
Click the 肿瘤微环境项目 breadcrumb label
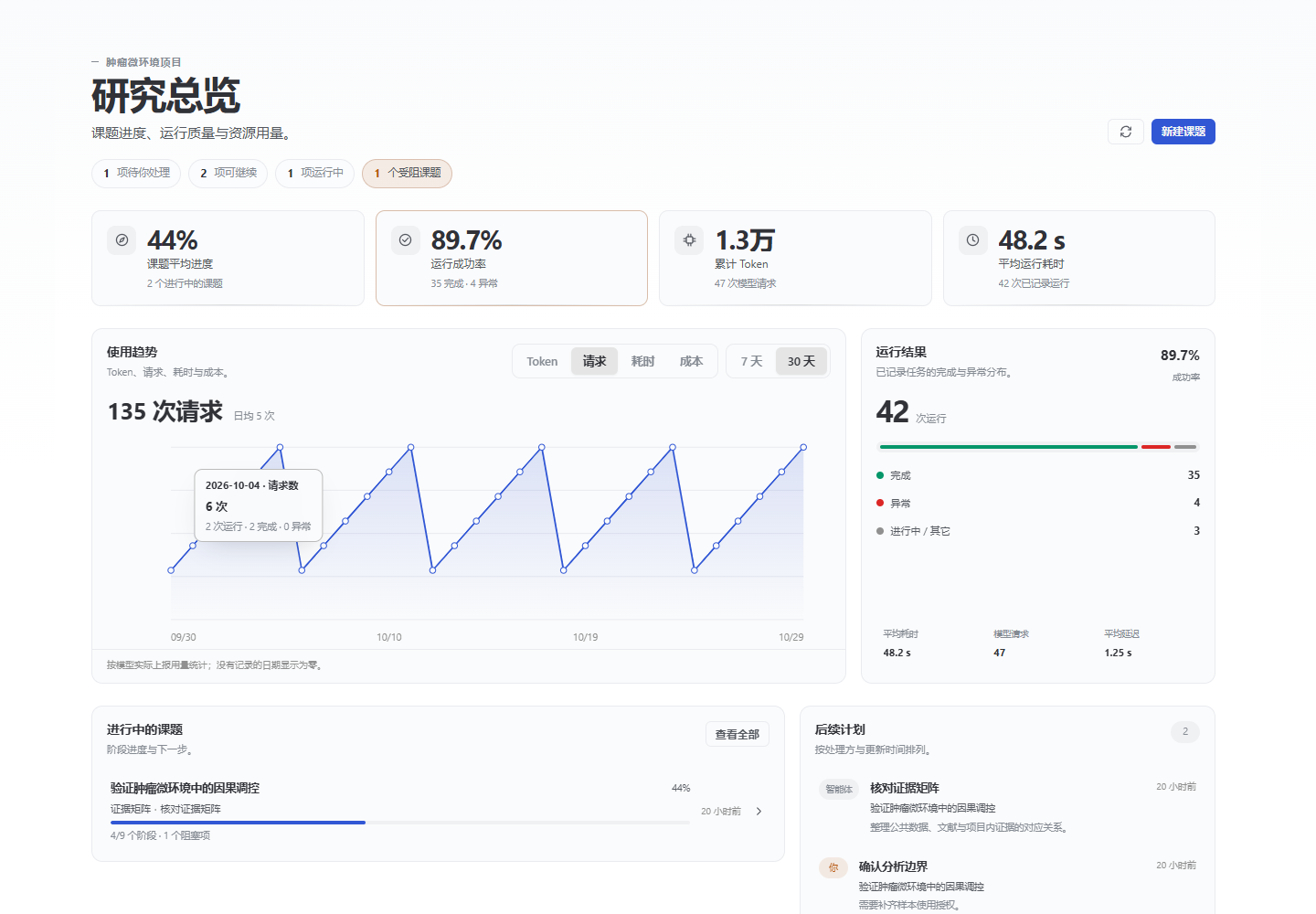[143, 62]
